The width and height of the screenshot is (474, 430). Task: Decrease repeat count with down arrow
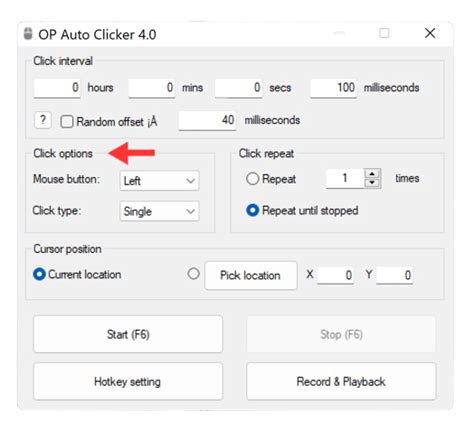tap(372, 183)
